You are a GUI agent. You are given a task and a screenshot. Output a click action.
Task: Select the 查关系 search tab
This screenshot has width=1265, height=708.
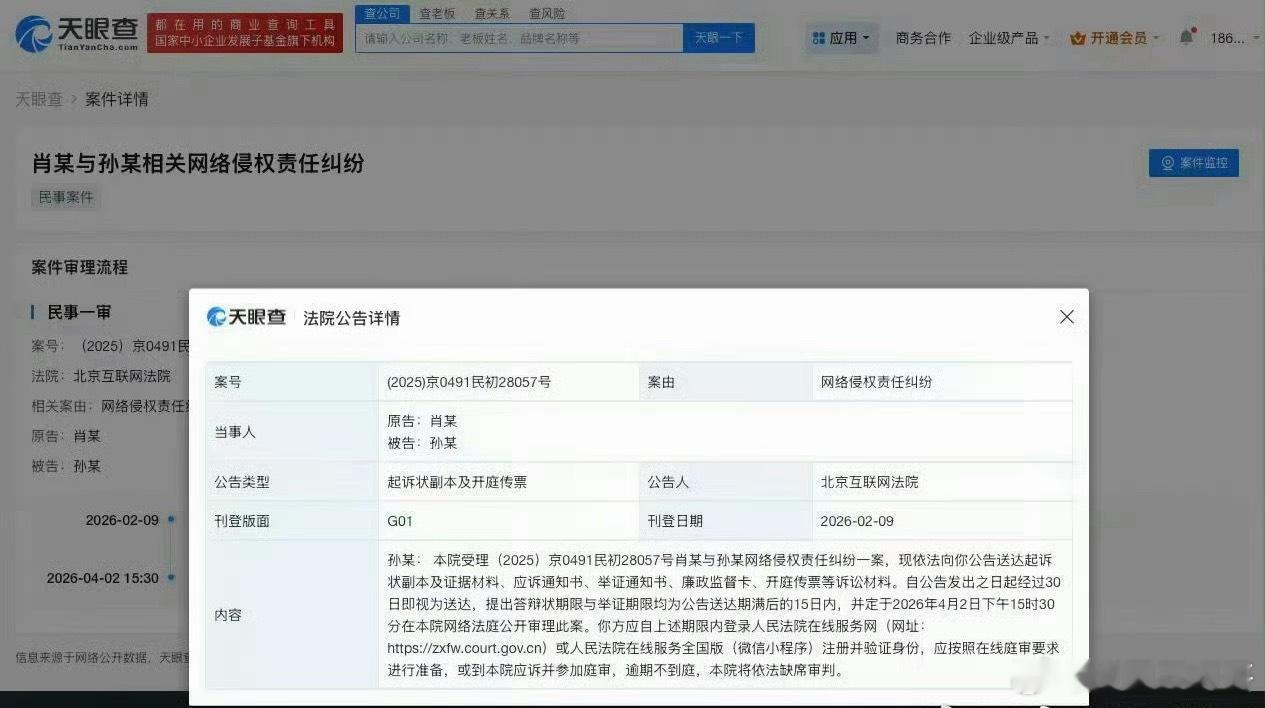tap(490, 13)
